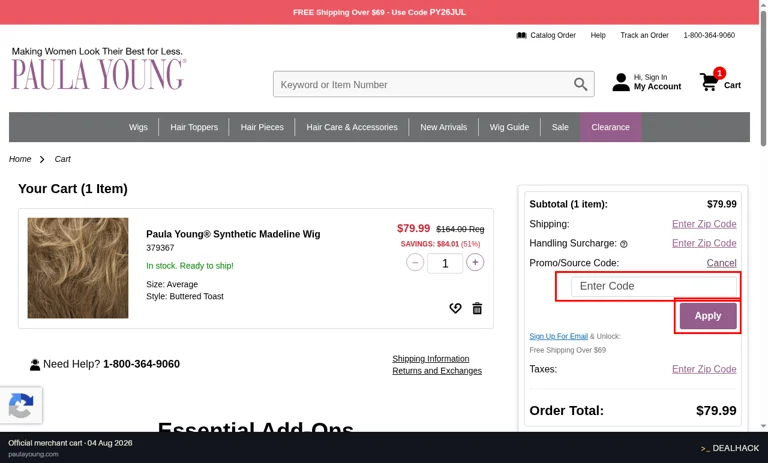
Task: Click the quantity input field
Action: coord(445,264)
